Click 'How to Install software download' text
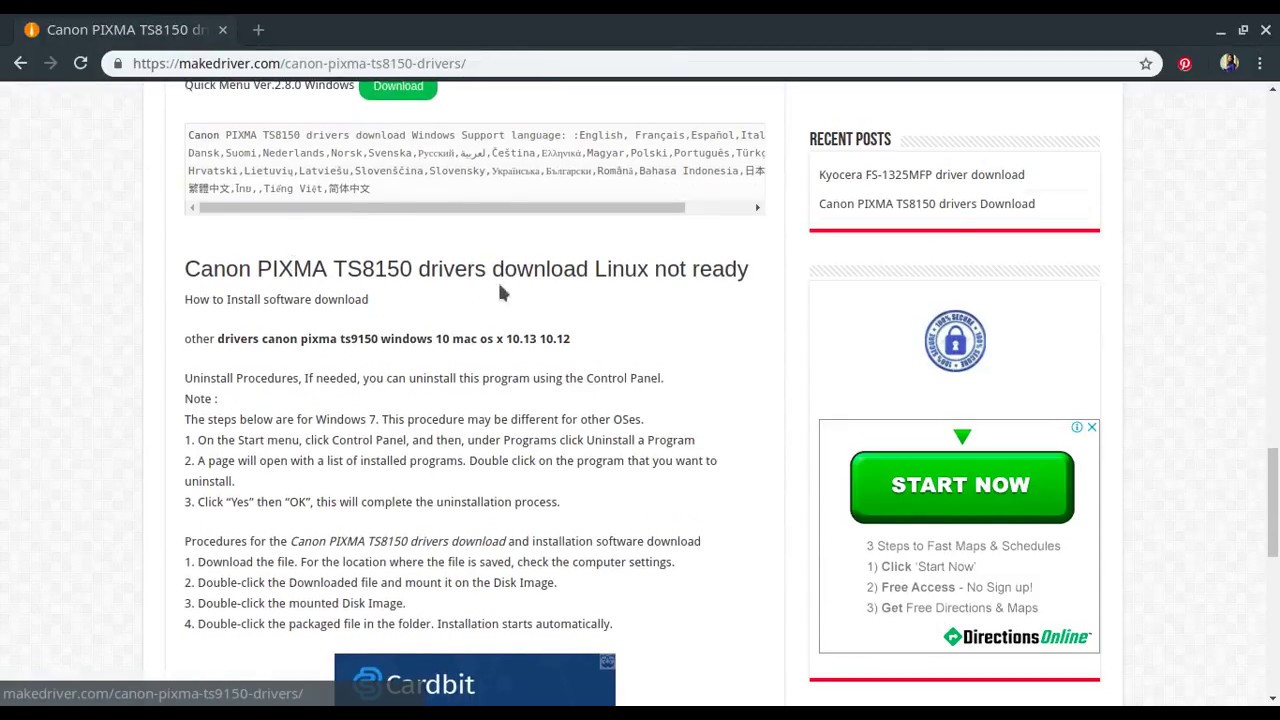1280x720 pixels. point(276,299)
